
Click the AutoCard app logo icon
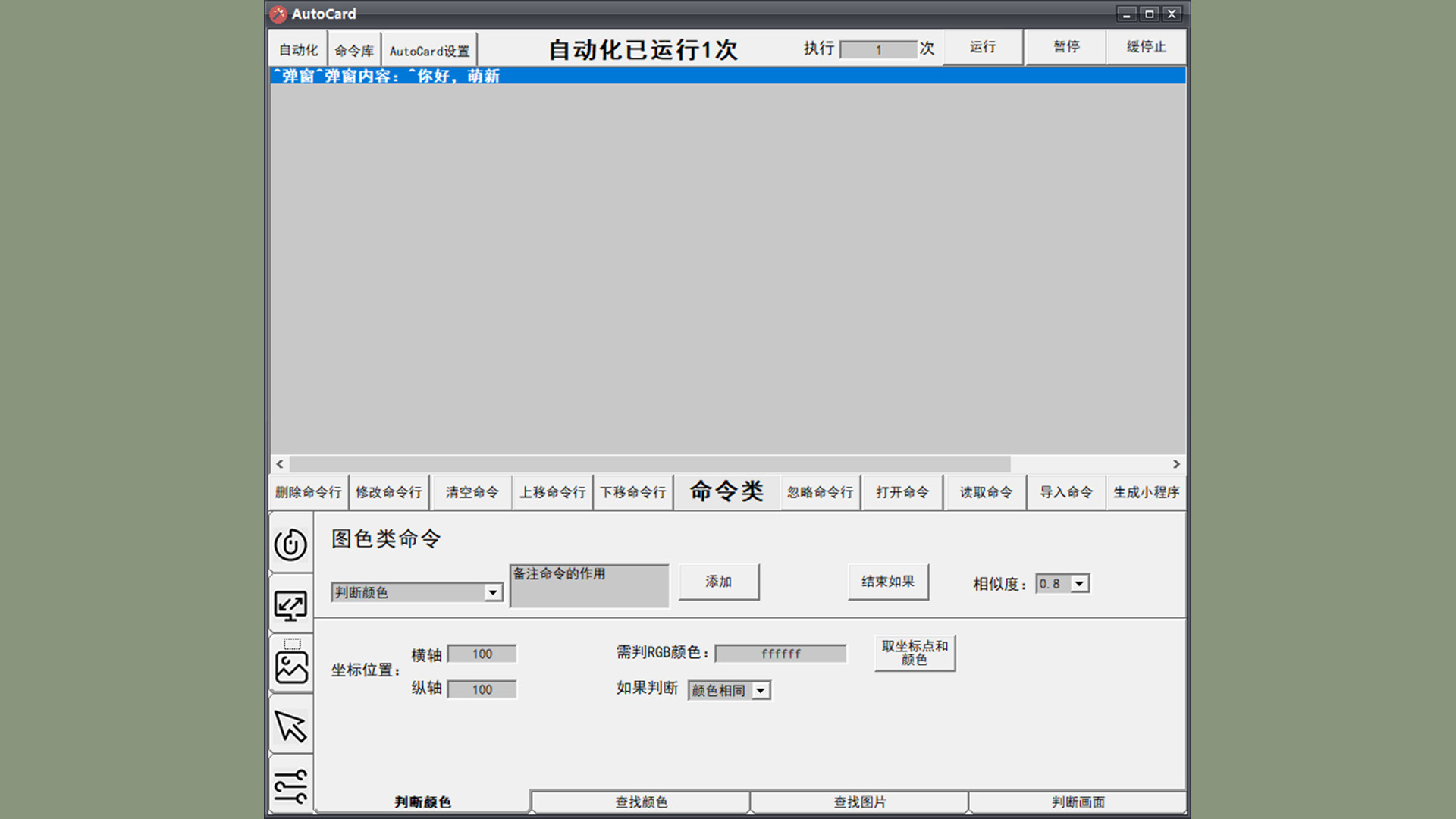278,14
